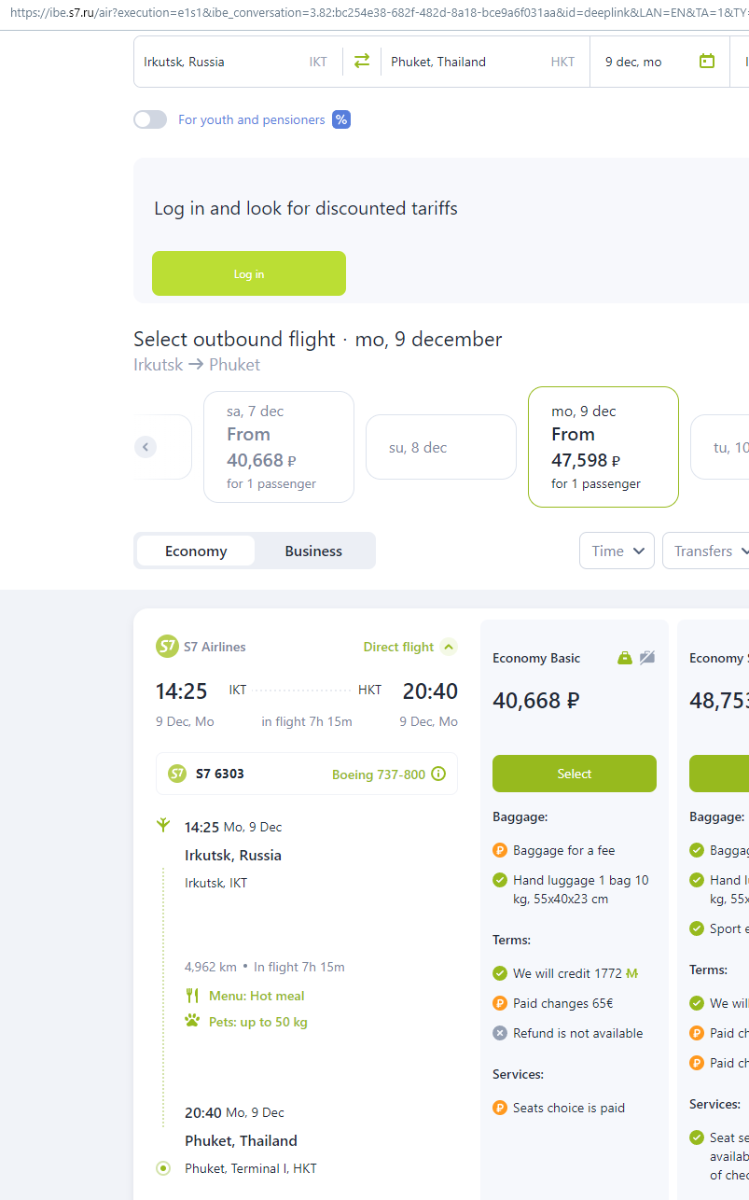The image size is (749, 1200).
Task: Click the departure plane icon at 14:25
Action: pos(163,826)
